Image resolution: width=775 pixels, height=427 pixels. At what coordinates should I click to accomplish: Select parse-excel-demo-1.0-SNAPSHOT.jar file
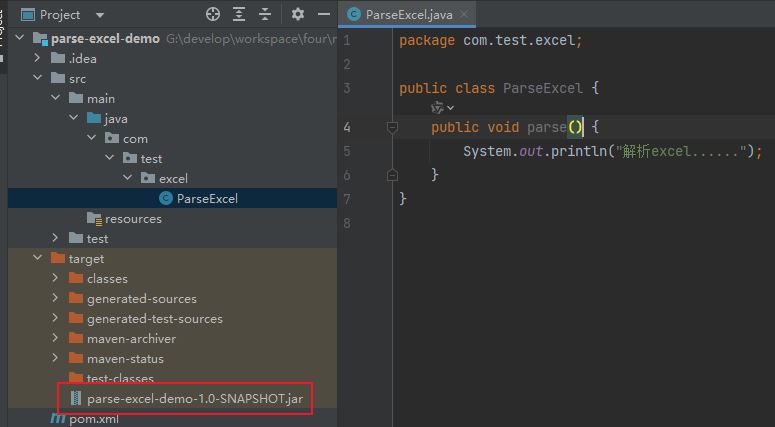tap(172, 398)
